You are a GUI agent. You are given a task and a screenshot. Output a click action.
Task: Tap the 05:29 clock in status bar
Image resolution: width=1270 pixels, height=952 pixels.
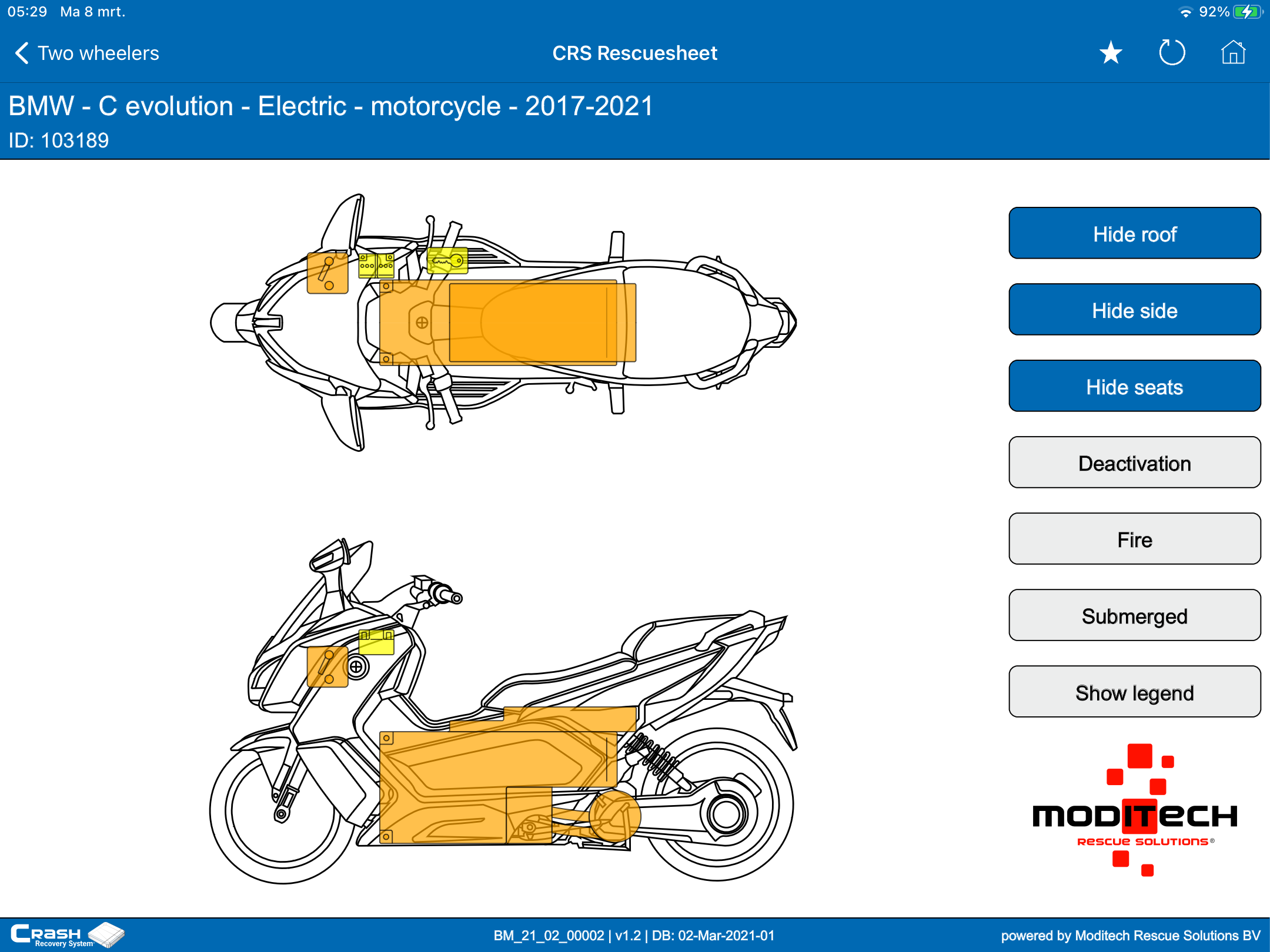27,12
